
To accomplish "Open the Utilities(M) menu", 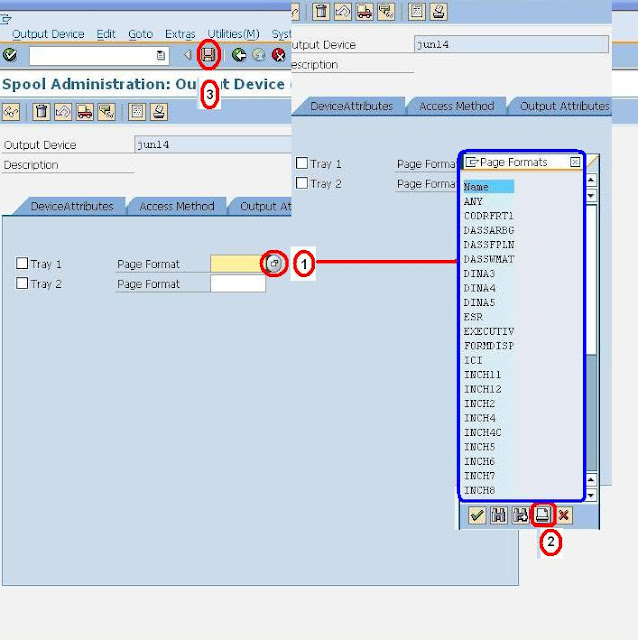I will (233, 34).
